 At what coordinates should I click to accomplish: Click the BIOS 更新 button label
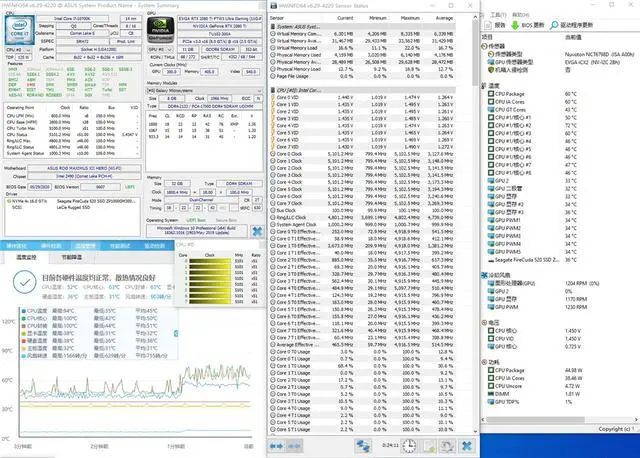pos(533,25)
